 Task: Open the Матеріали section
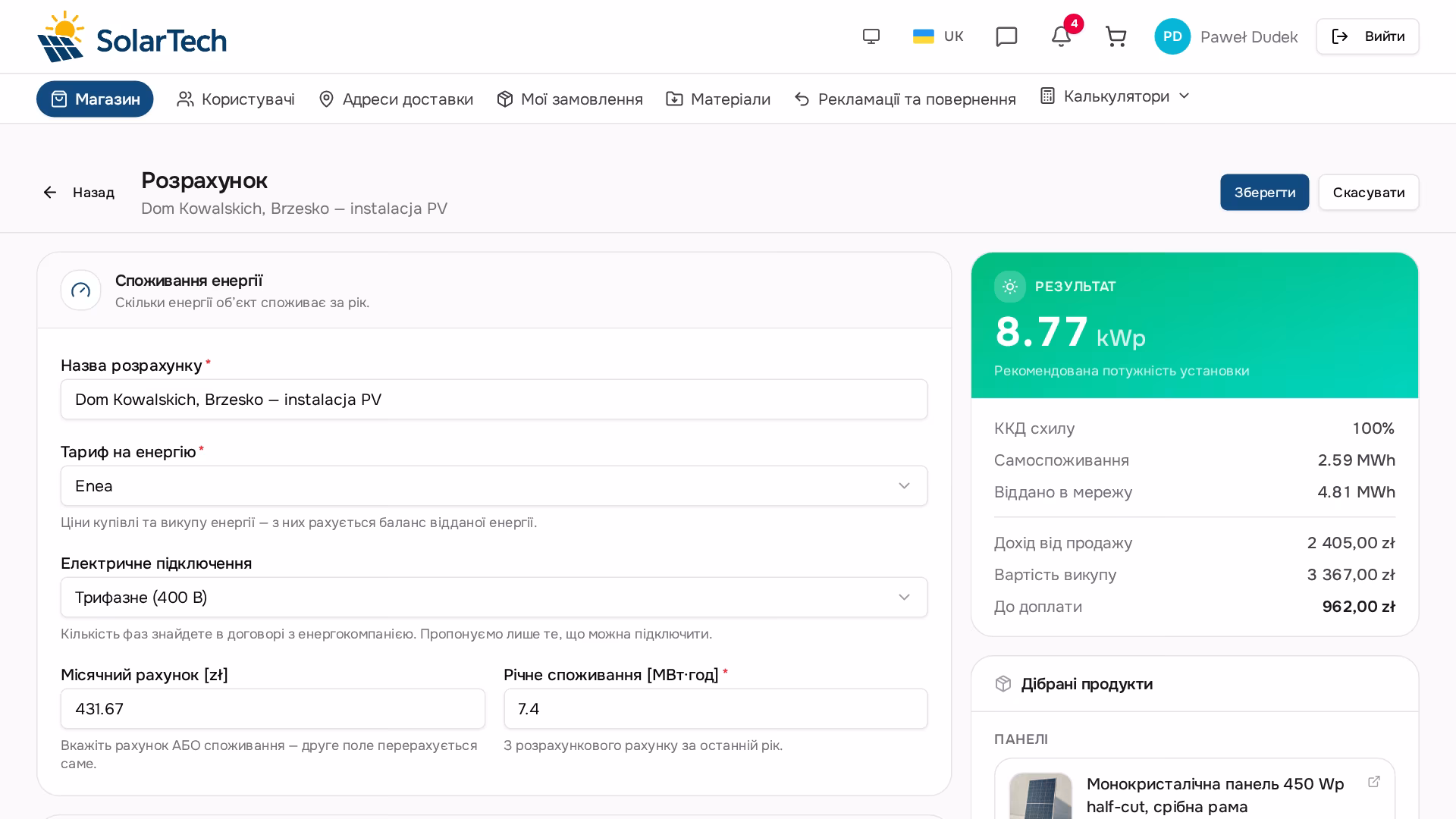[x=718, y=99]
